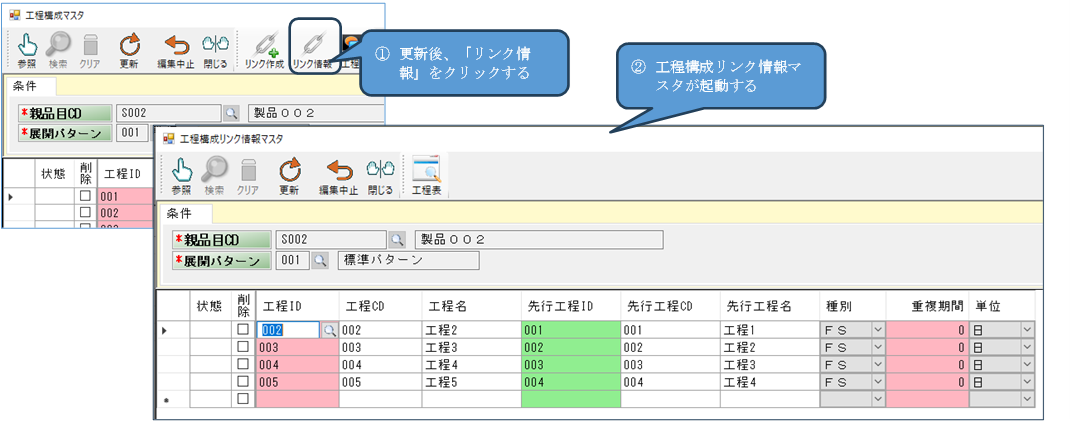Screen dimensions: 1070x422
Task: Click 更新 icon in the 工程構成マスタ toolbar
Action: (x=129, y=48)
